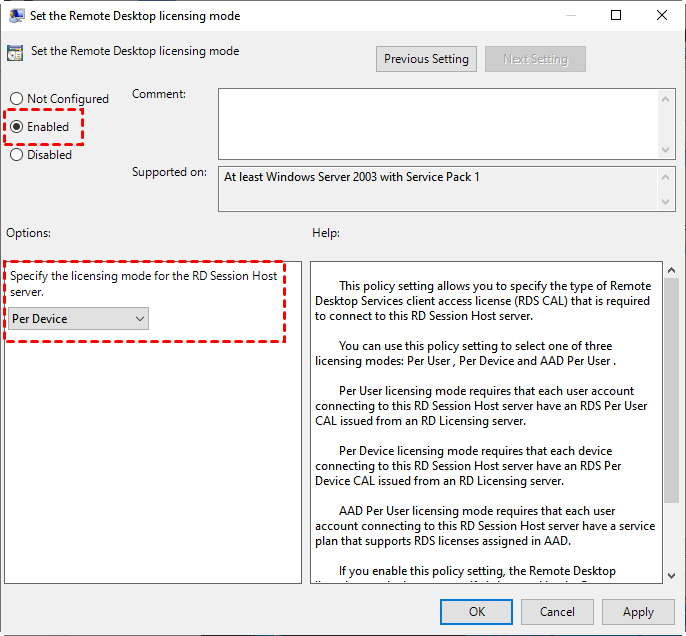Click the Help paragraph 'Per User licensing mode requires'
686x636 pixels.
(x=481, y=406)
